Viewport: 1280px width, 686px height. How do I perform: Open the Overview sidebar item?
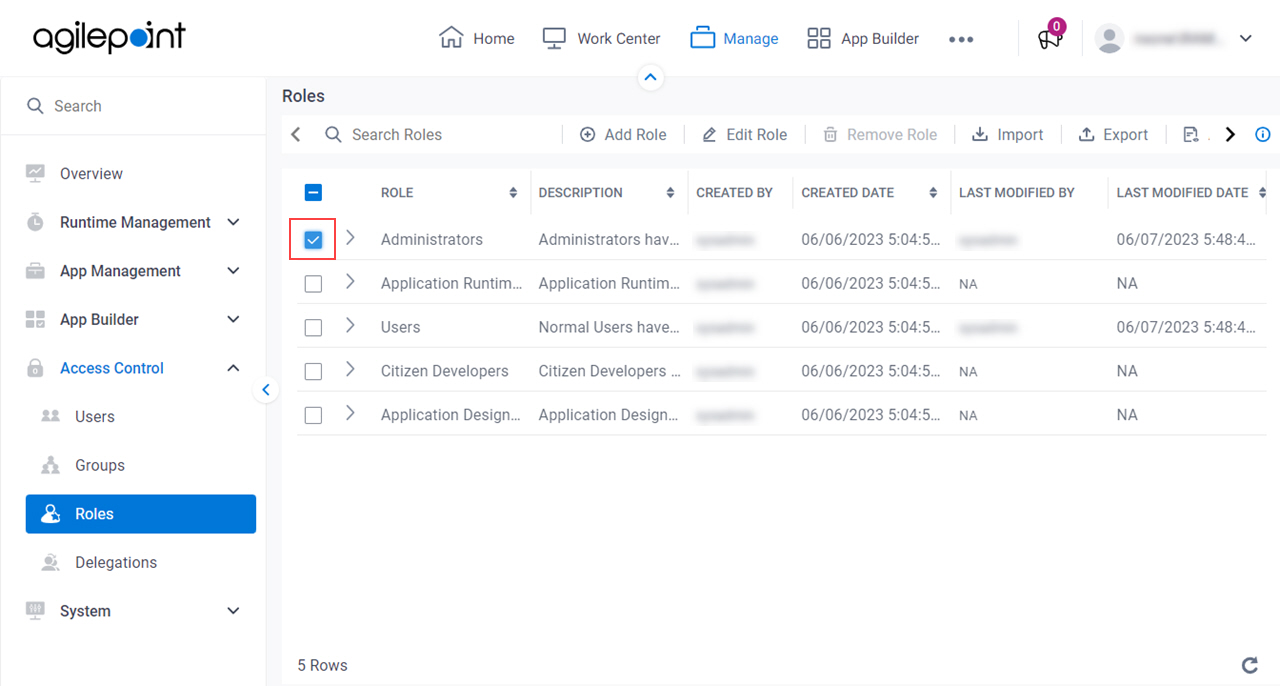pos(91,173)
